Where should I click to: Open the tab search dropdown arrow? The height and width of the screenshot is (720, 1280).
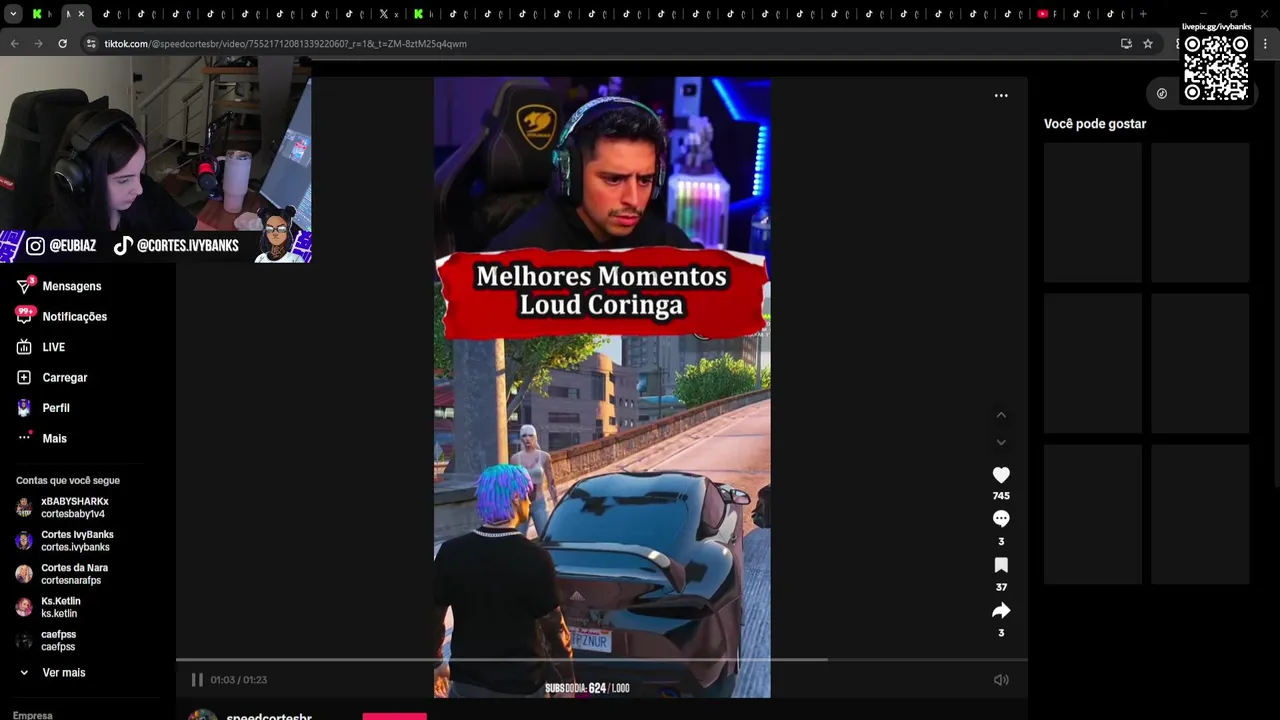click(13, 14)
